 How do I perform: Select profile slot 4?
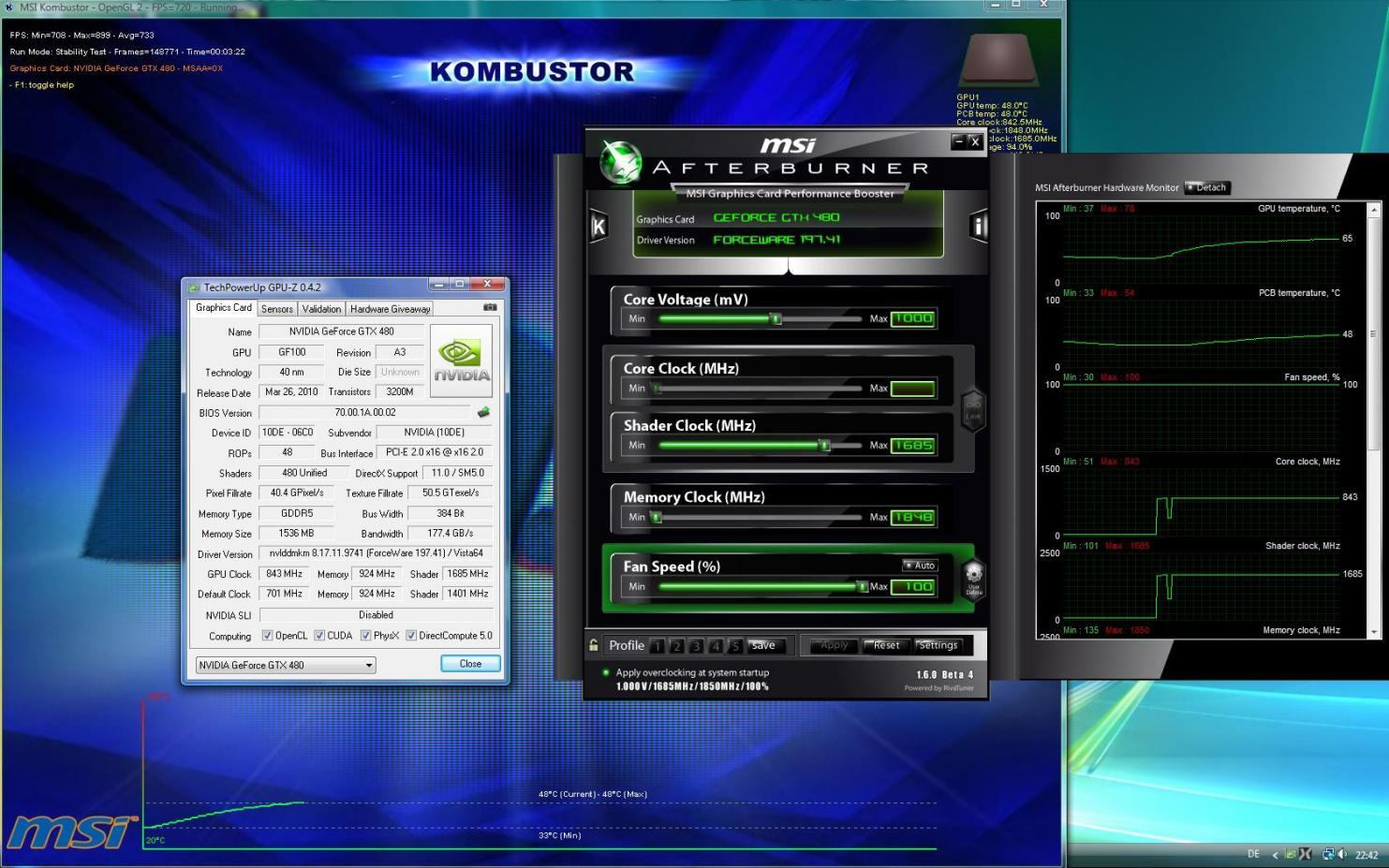[716, 646]
